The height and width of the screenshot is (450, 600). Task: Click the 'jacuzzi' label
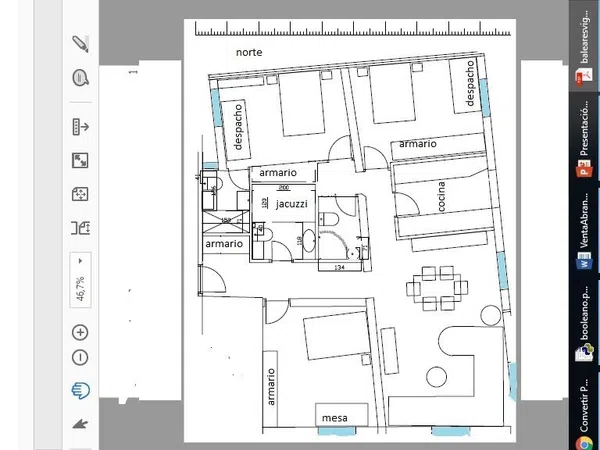[x=292, y=204]
